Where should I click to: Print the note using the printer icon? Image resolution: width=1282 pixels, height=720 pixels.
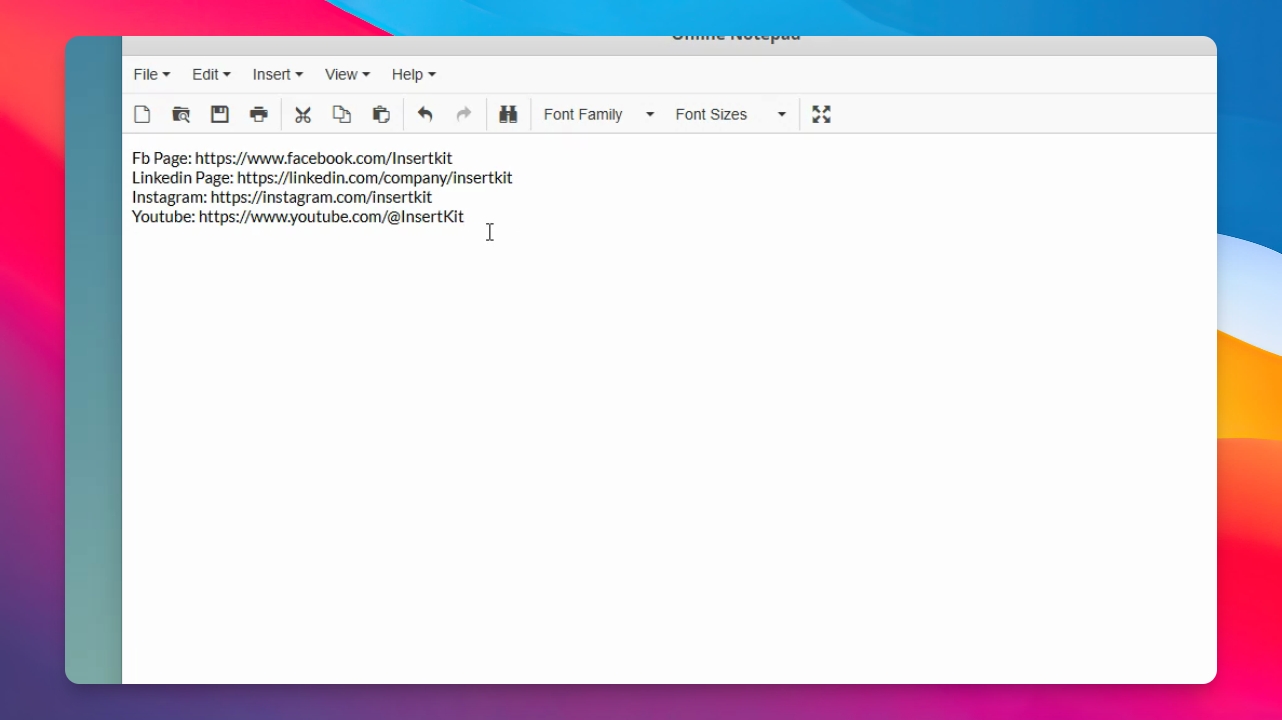coord(259,114)
